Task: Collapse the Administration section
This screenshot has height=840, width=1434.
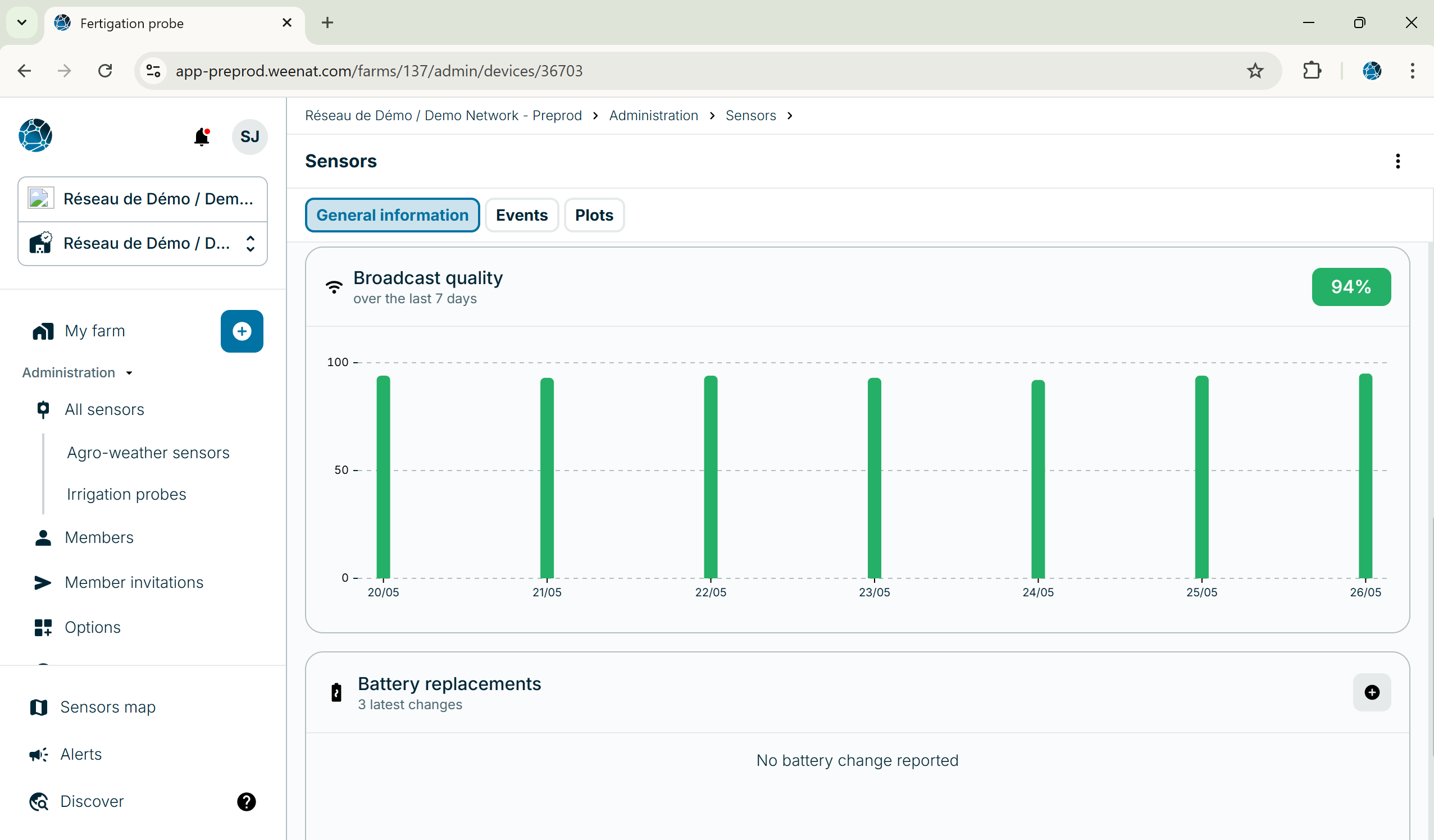Action: 77,372
